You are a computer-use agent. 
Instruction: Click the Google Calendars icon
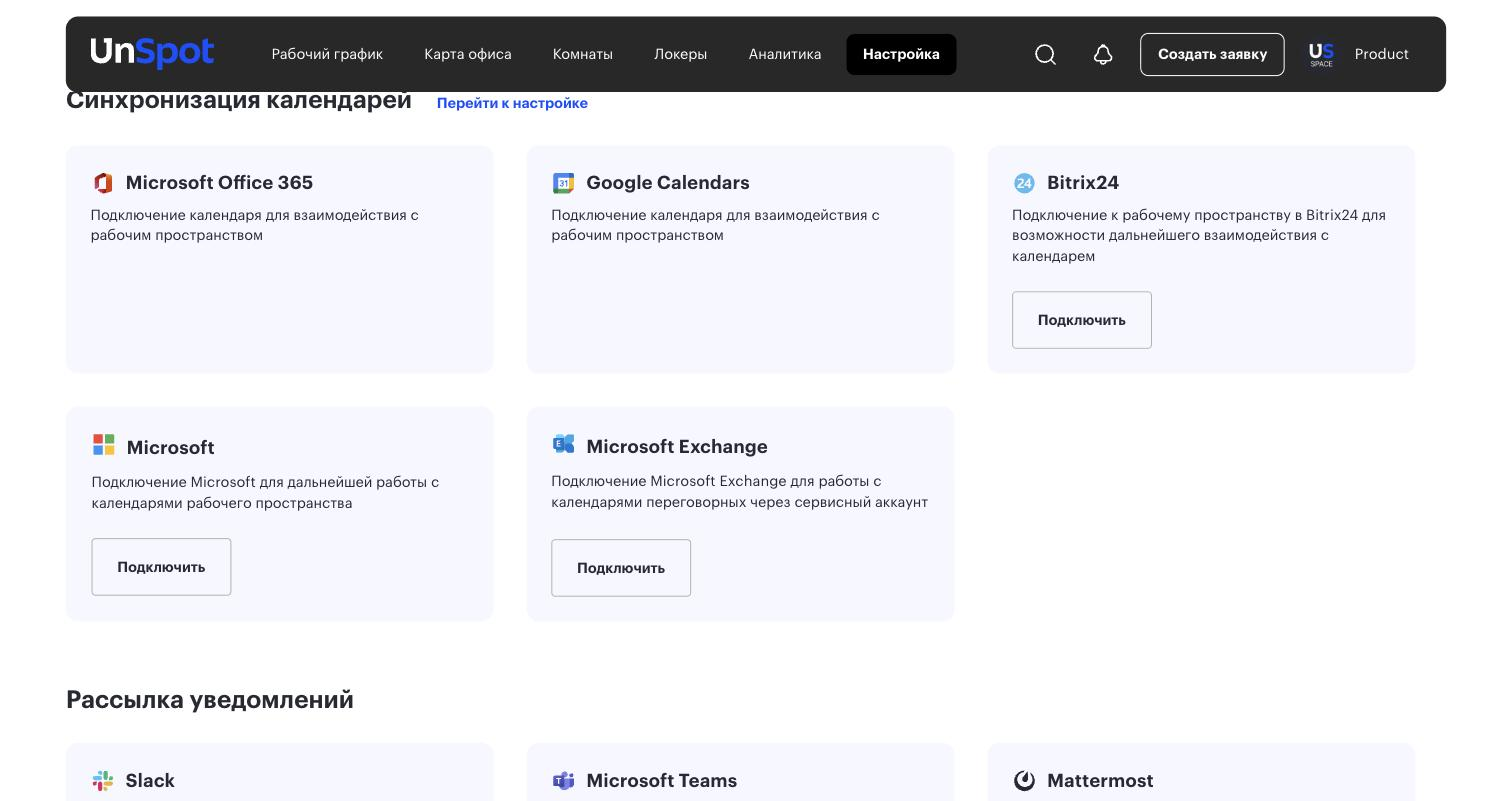[563, 183]
